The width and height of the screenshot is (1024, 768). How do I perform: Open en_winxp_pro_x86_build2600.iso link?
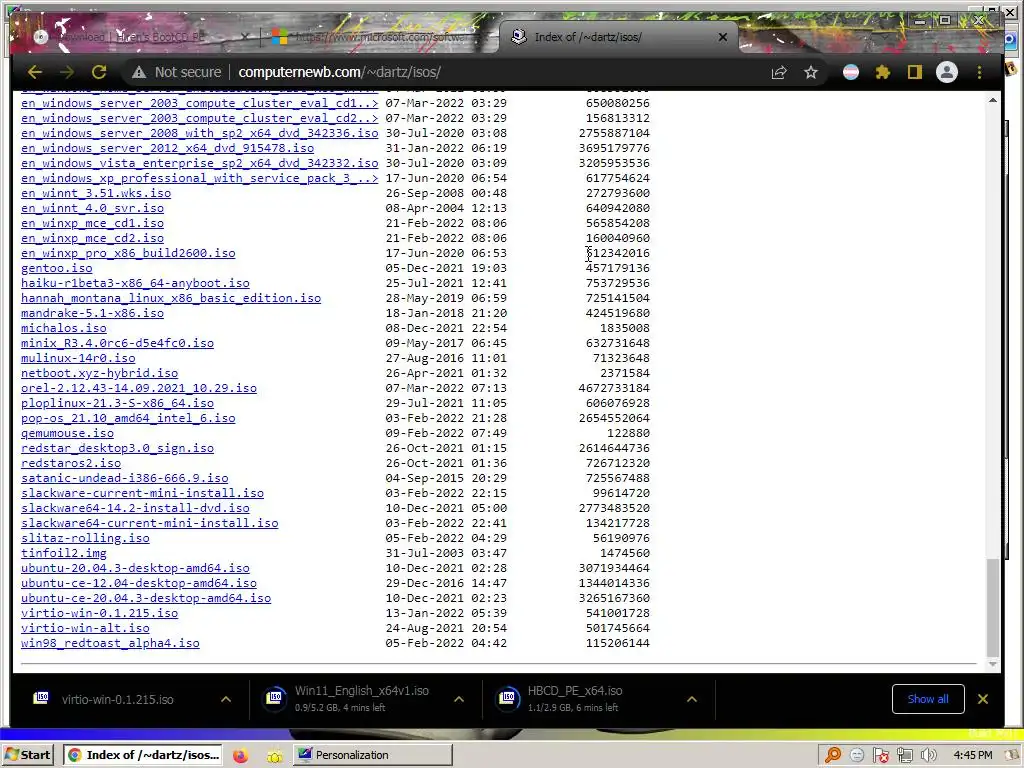128,253
